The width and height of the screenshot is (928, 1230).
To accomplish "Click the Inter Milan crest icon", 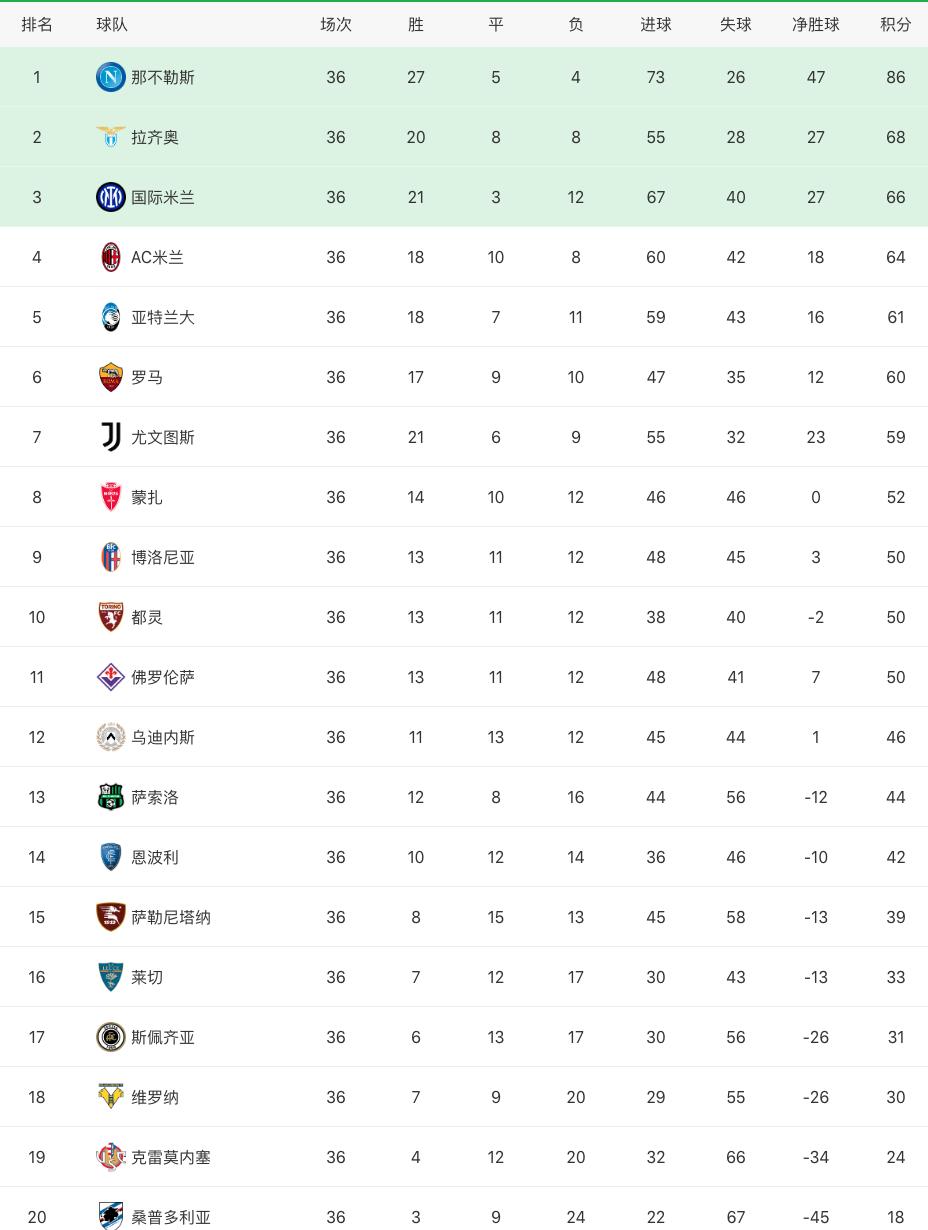I will pos(110,197).
